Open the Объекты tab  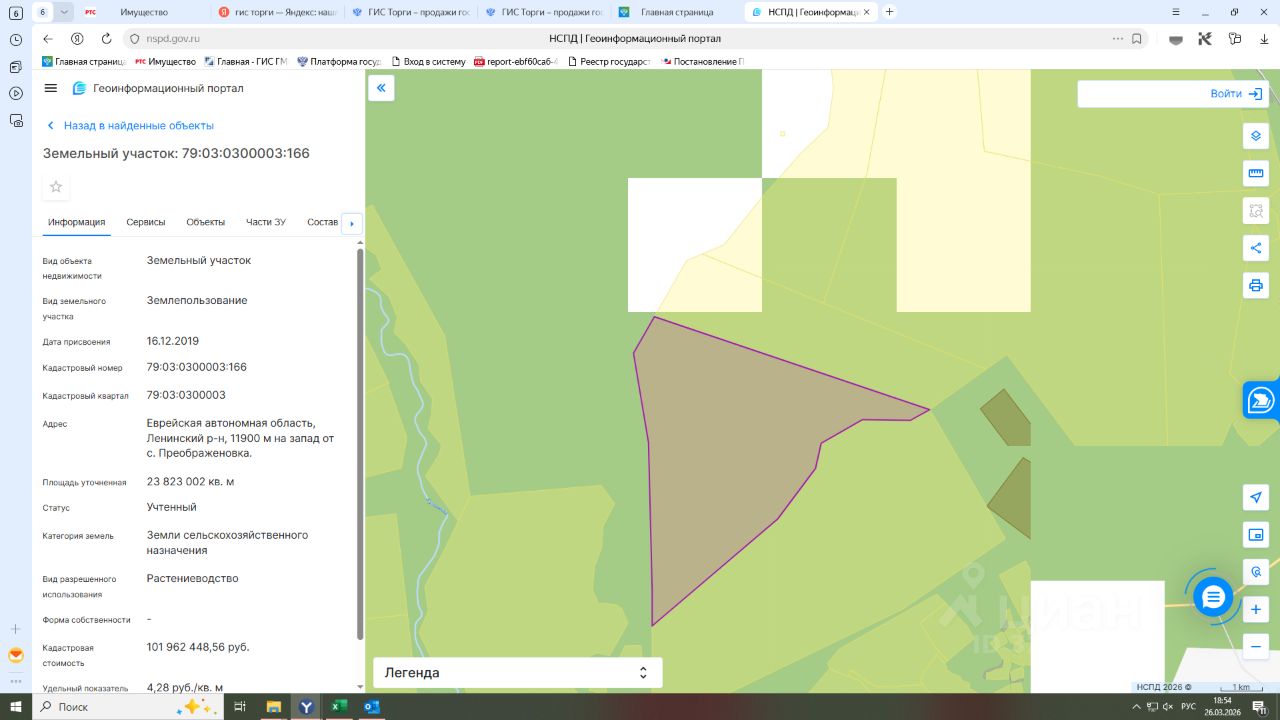(206, 222)
